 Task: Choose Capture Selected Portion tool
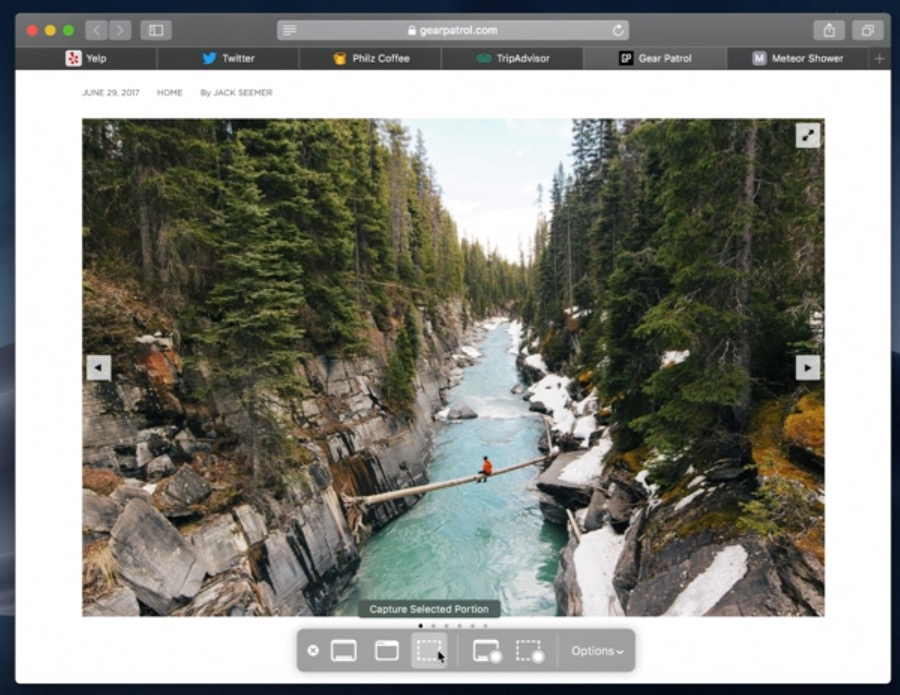click(429, 651)
